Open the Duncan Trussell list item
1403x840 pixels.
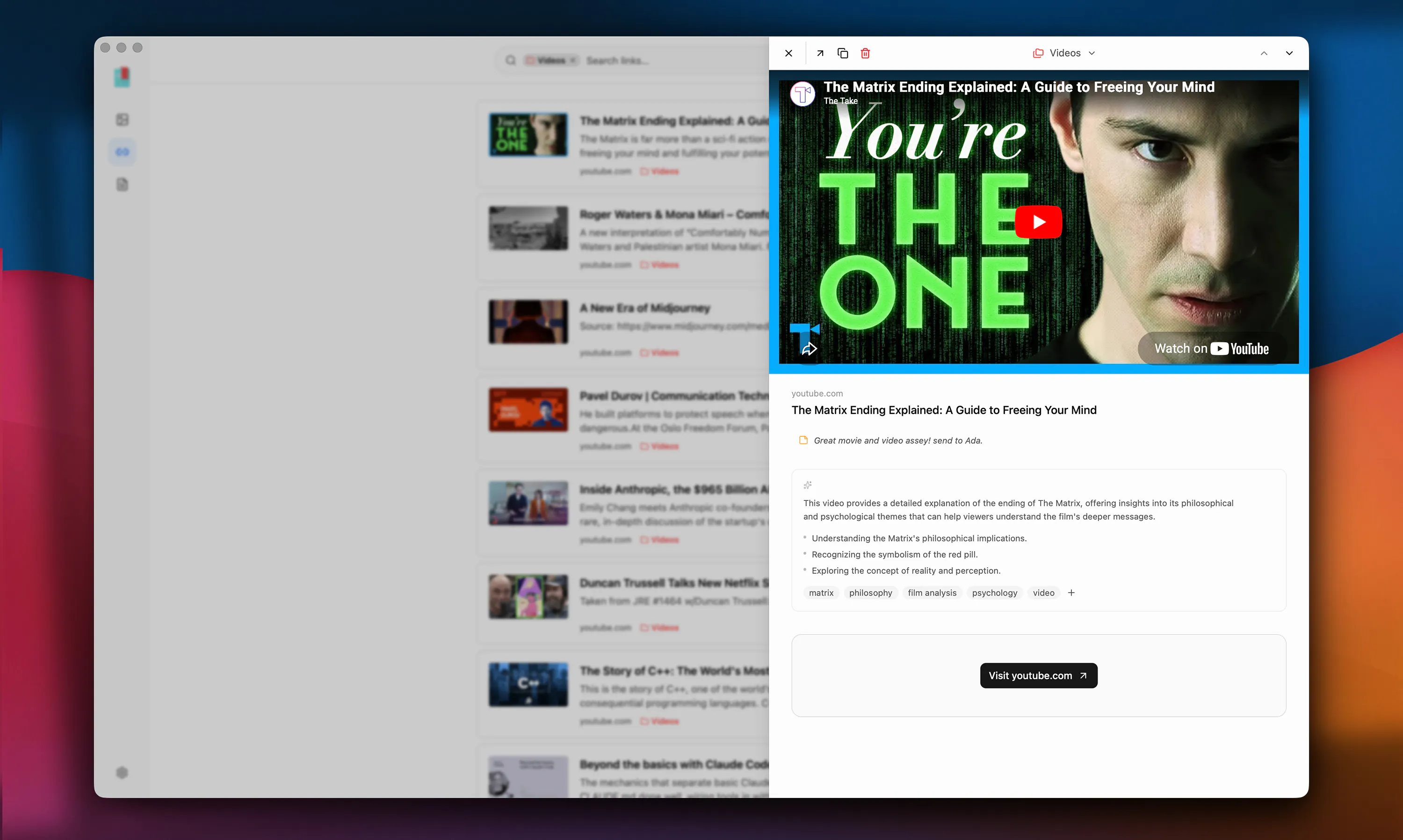[624, 603]
